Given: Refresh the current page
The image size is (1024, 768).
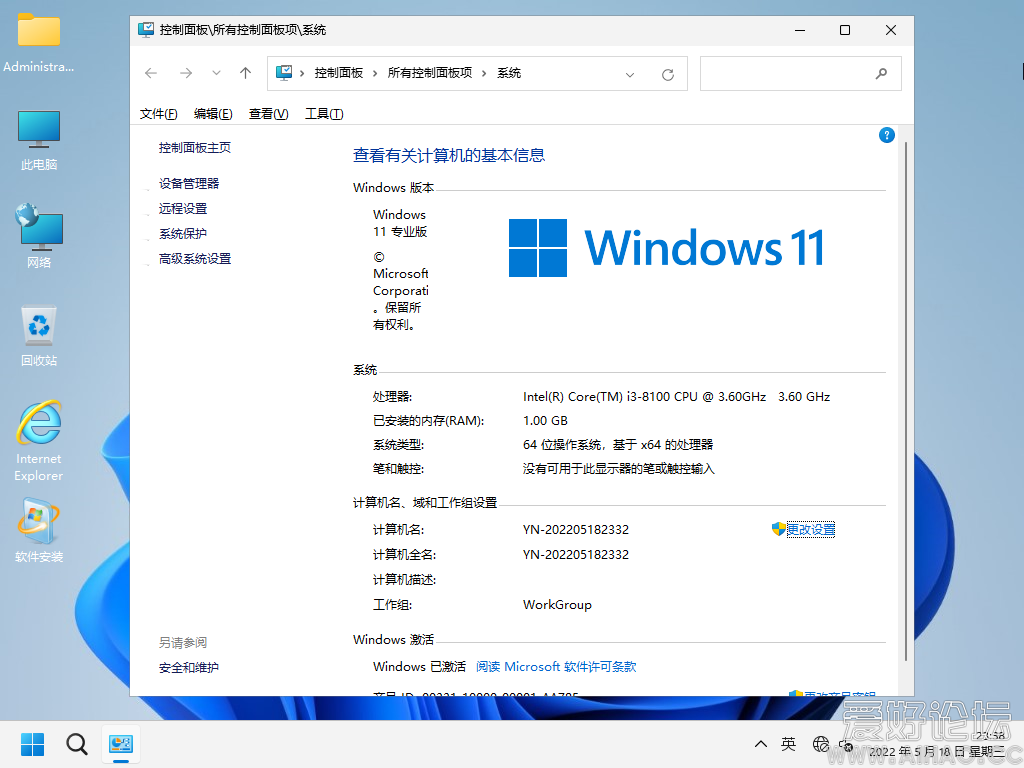Looking at the screenshot, I should click(x=667, y=74).
